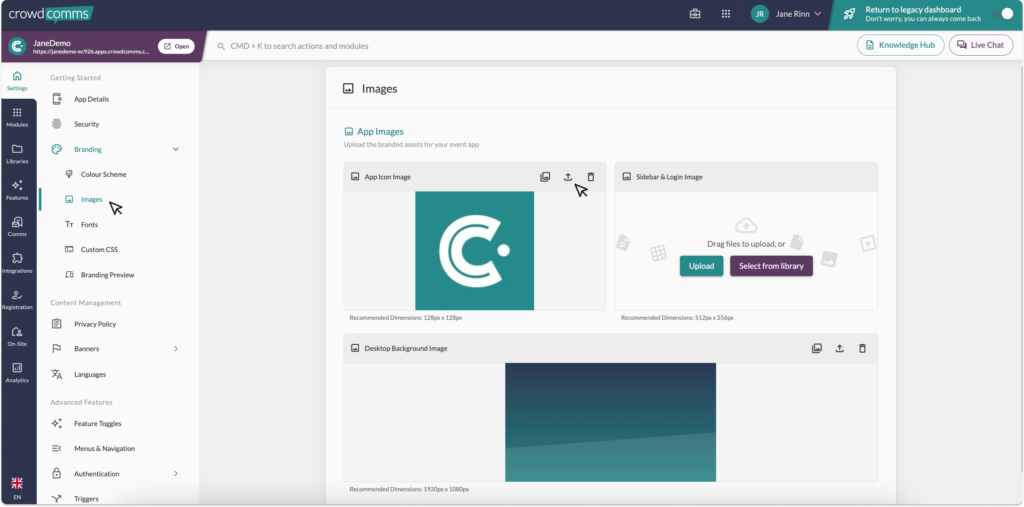Expand the Authentication submenu

(x=176, y=473)
